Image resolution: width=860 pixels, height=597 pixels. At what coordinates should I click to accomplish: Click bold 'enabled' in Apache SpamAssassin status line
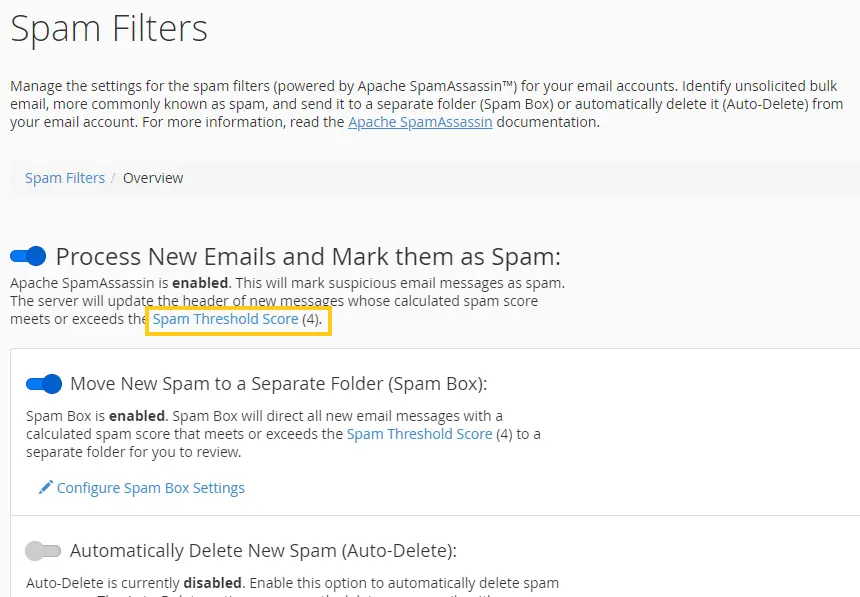[x=200, y=283]
